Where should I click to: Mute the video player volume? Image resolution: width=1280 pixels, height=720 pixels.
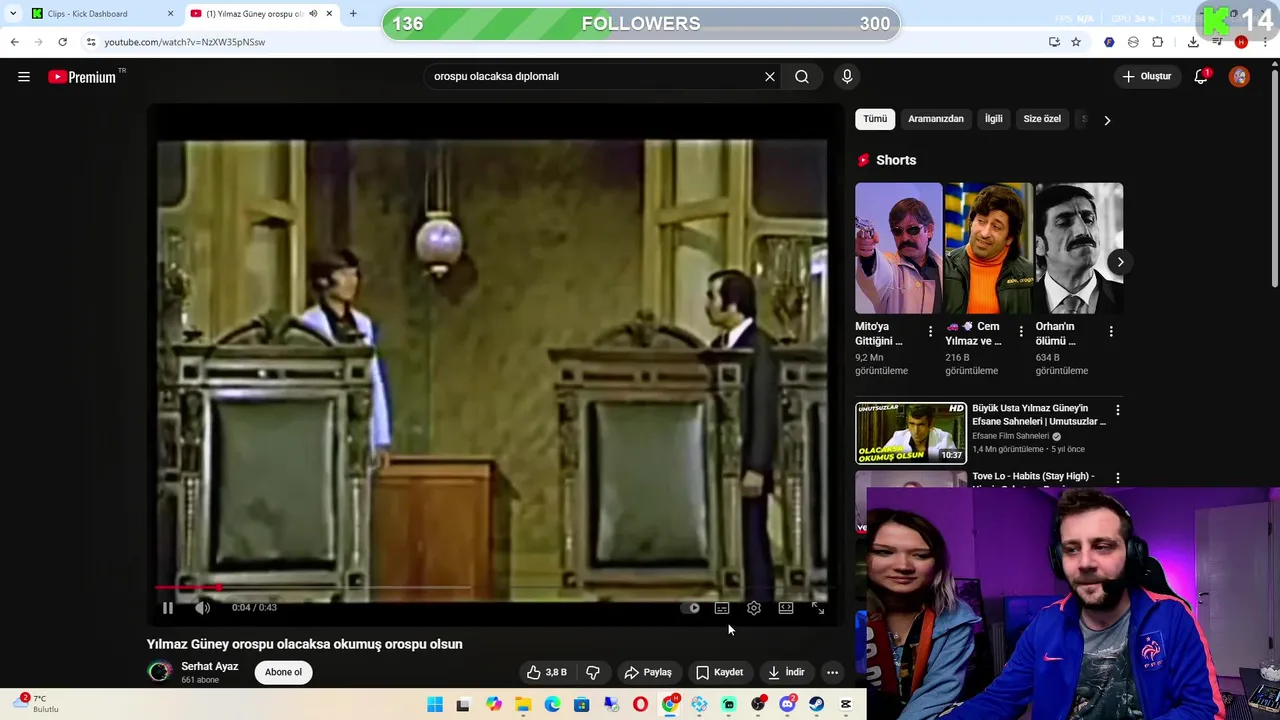point(203,608)
